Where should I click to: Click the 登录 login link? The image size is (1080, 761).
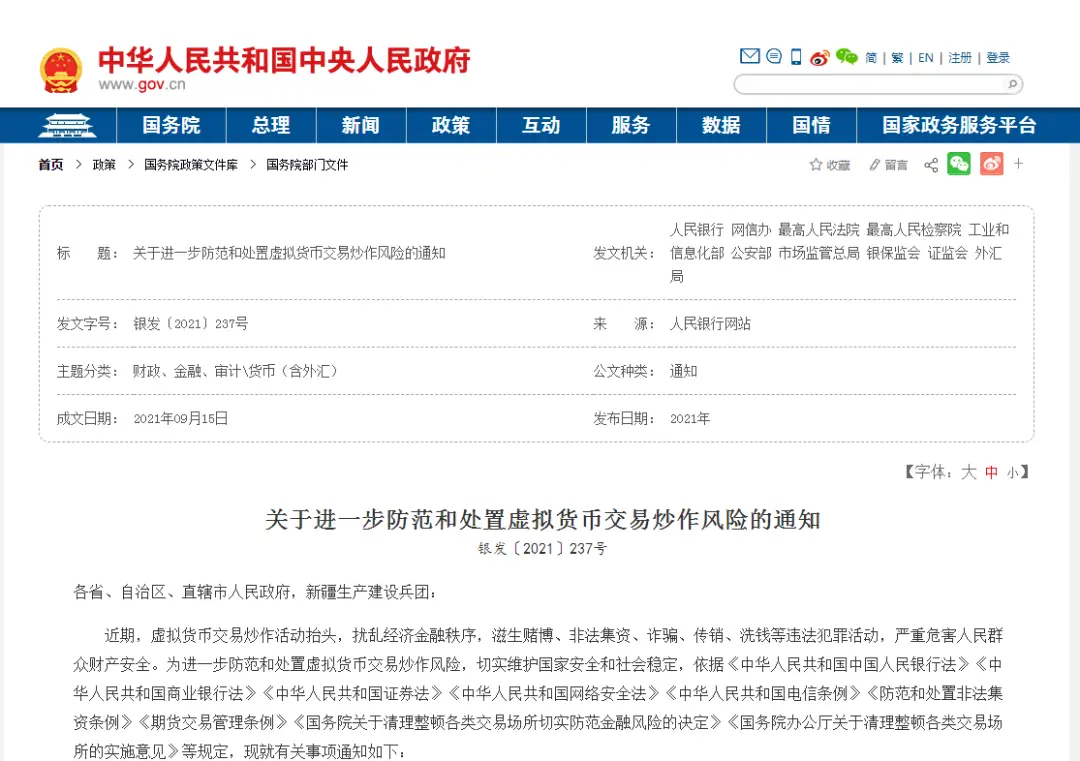pos(998,58)
